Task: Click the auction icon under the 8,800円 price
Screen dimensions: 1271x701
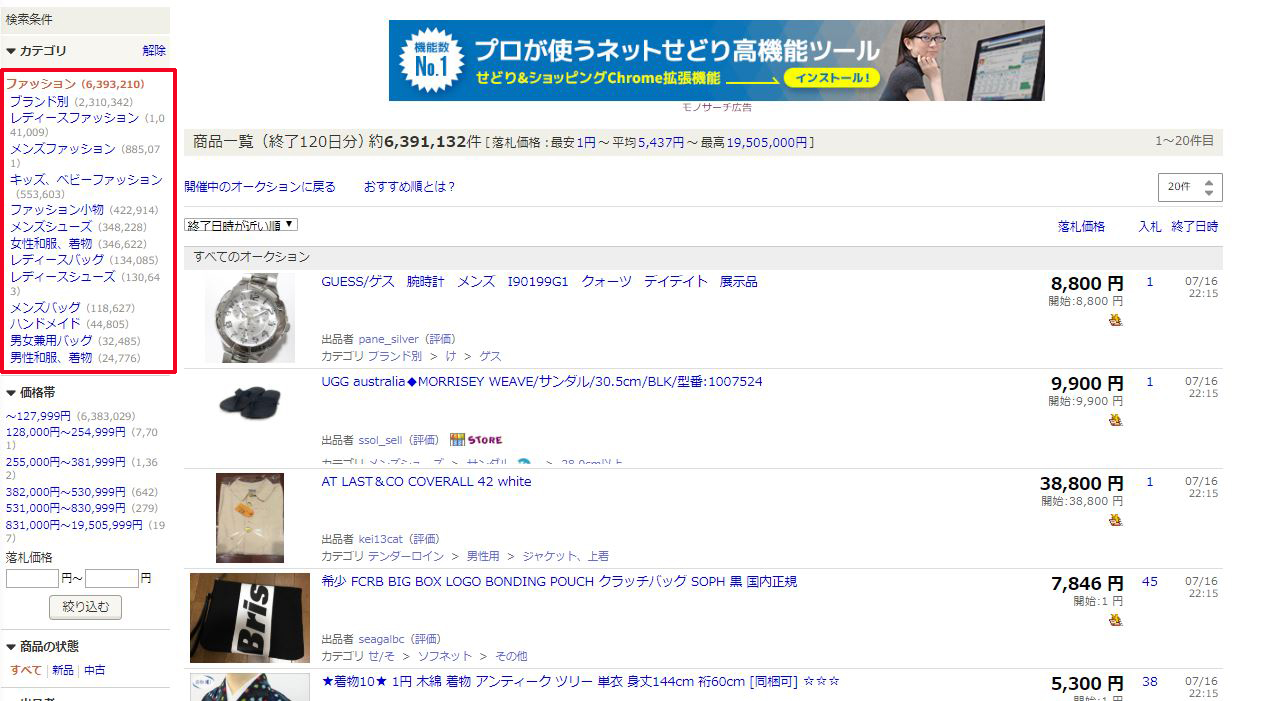Action: [x=1115, y=320]
